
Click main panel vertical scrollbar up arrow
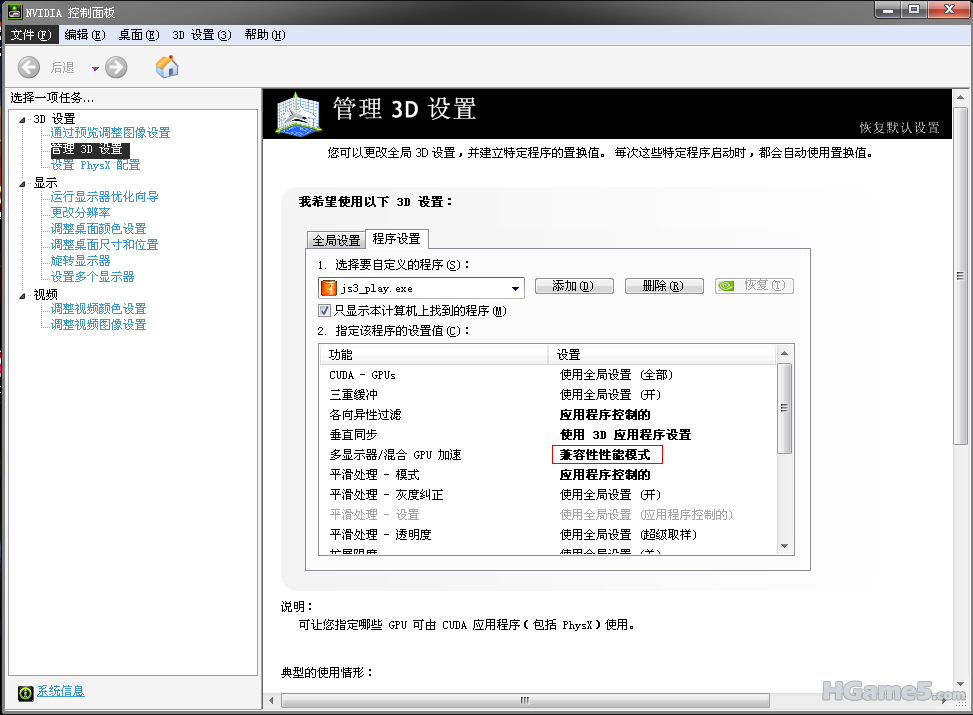point(960,97)
